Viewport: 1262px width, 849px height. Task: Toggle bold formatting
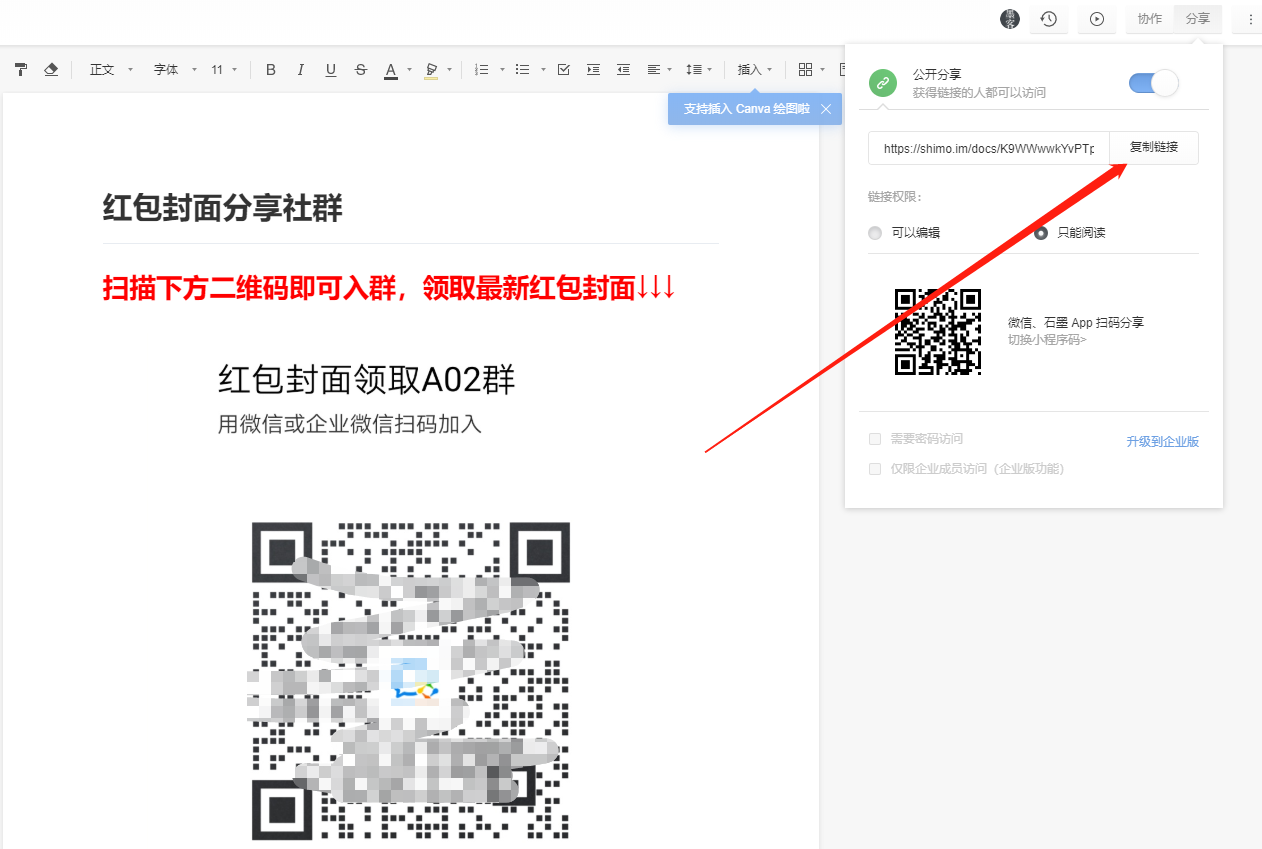pyautogui.click(x=270, y=70)
